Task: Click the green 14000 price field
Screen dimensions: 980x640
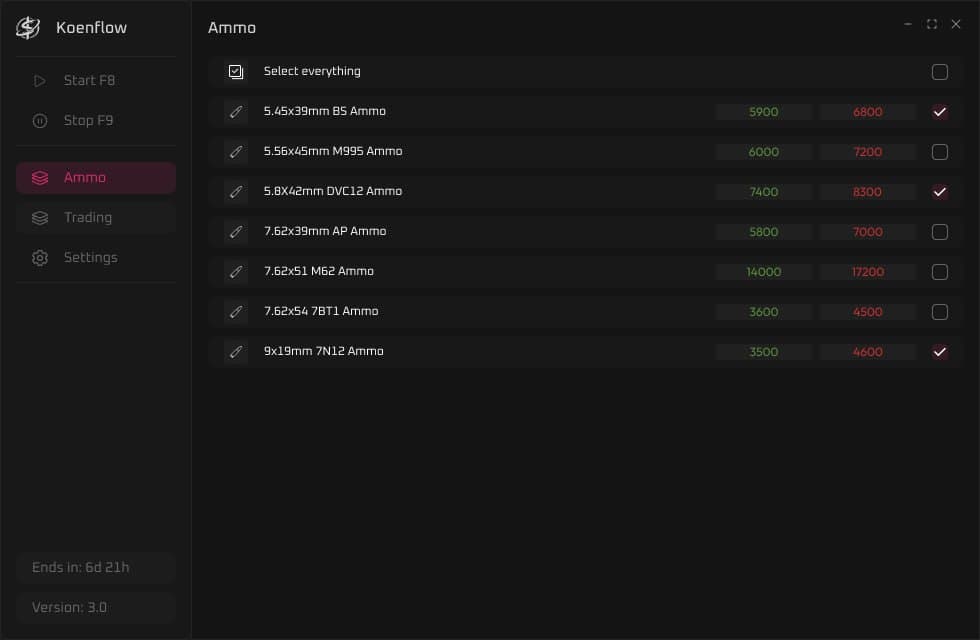Action: click(764, 272)
